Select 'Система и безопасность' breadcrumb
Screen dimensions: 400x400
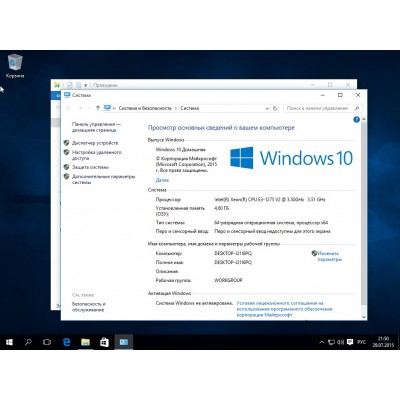(x=145, y=108)
